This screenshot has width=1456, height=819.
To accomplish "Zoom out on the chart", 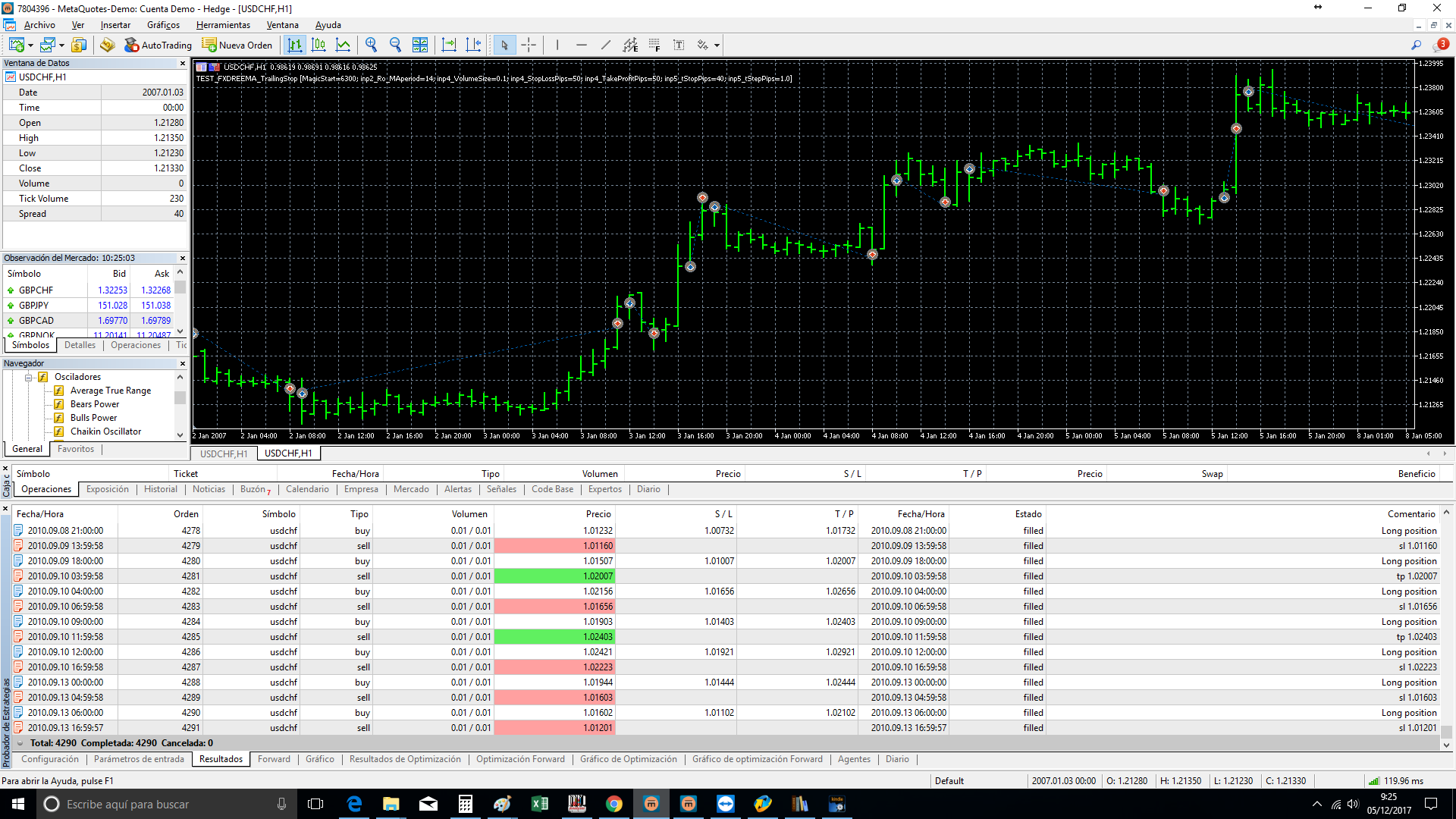I will (x=395, y=45).
